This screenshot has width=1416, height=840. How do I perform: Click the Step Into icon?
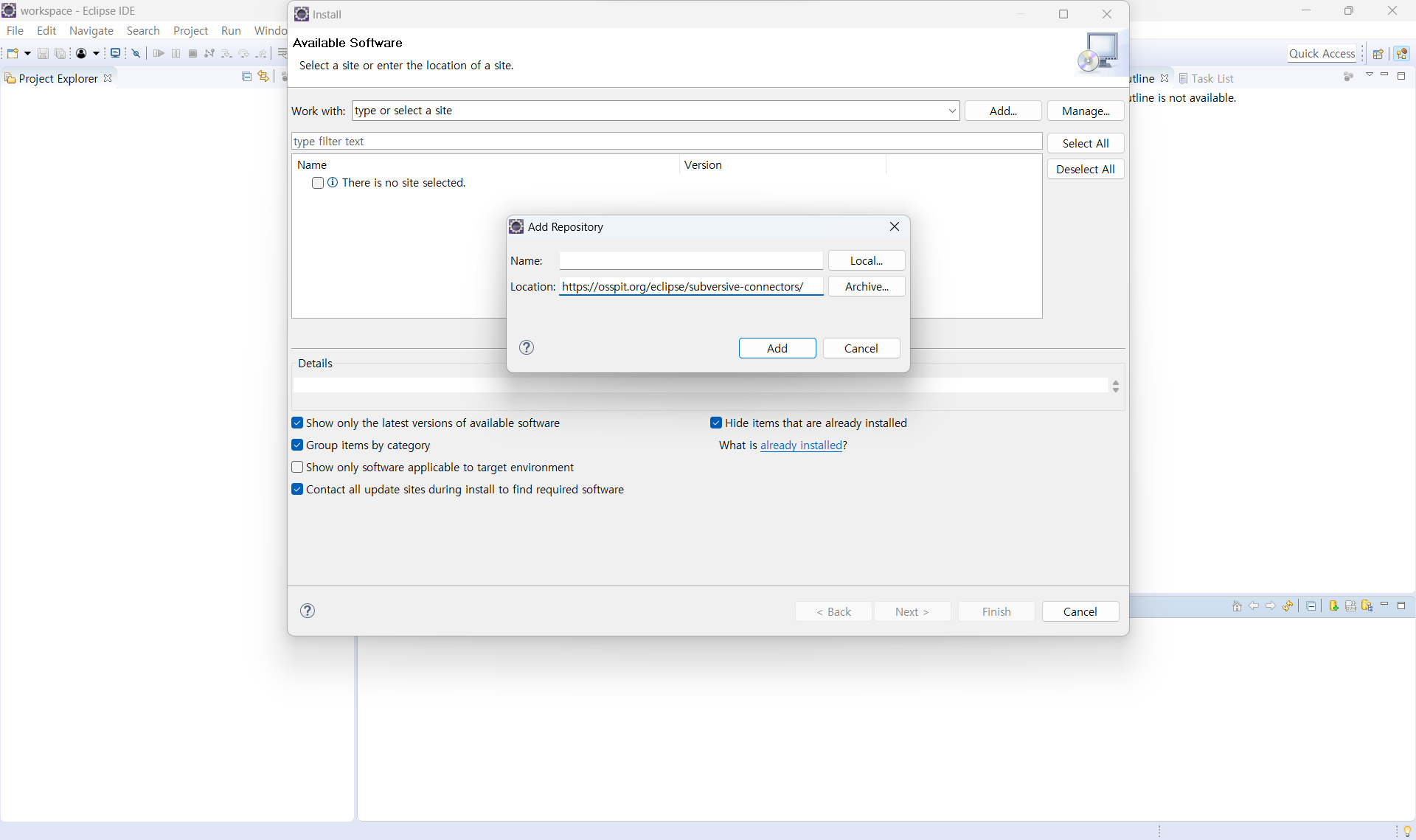click(226, 53)
